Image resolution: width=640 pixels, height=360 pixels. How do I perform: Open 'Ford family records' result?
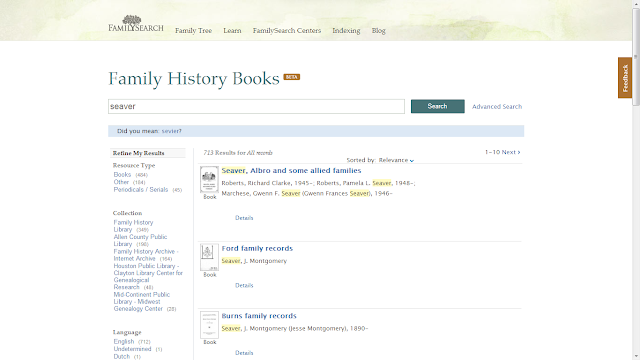(x=257, y=249)
